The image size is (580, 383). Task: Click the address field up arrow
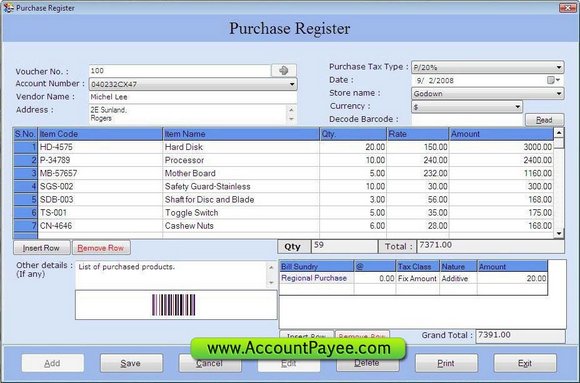point(291,110)
